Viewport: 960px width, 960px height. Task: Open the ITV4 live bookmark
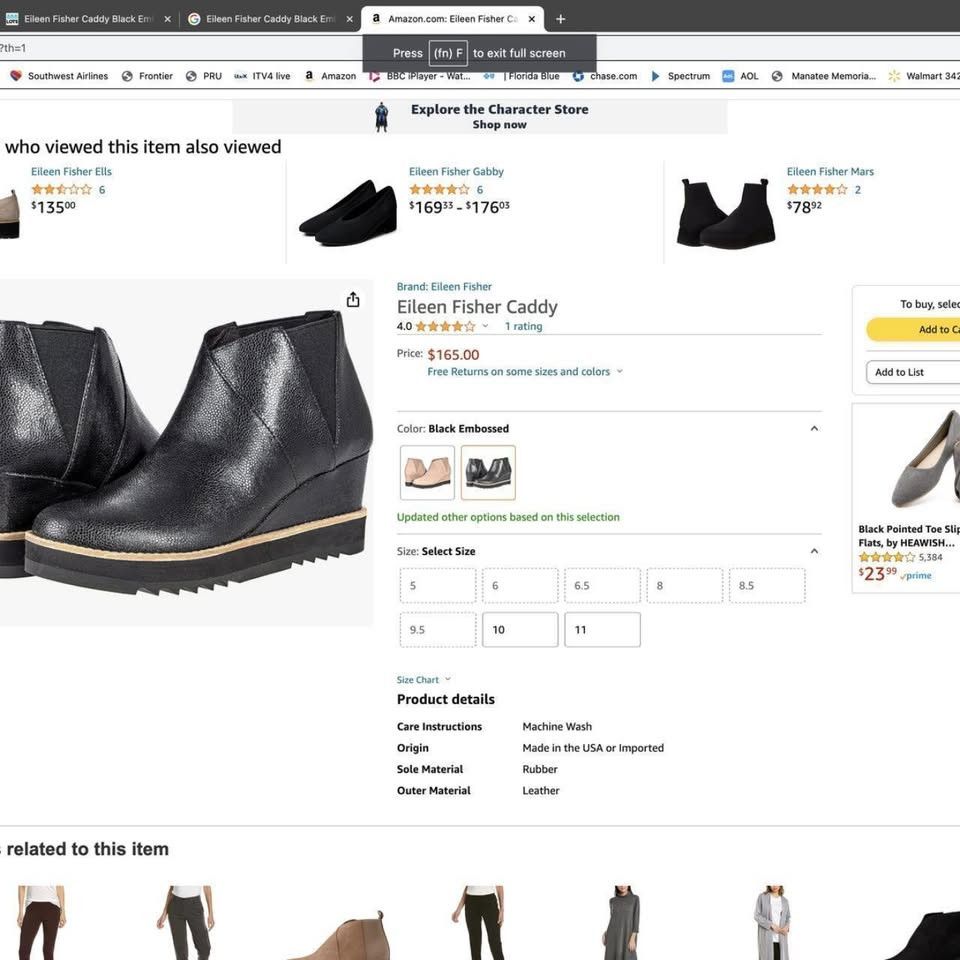pos(262,76)
